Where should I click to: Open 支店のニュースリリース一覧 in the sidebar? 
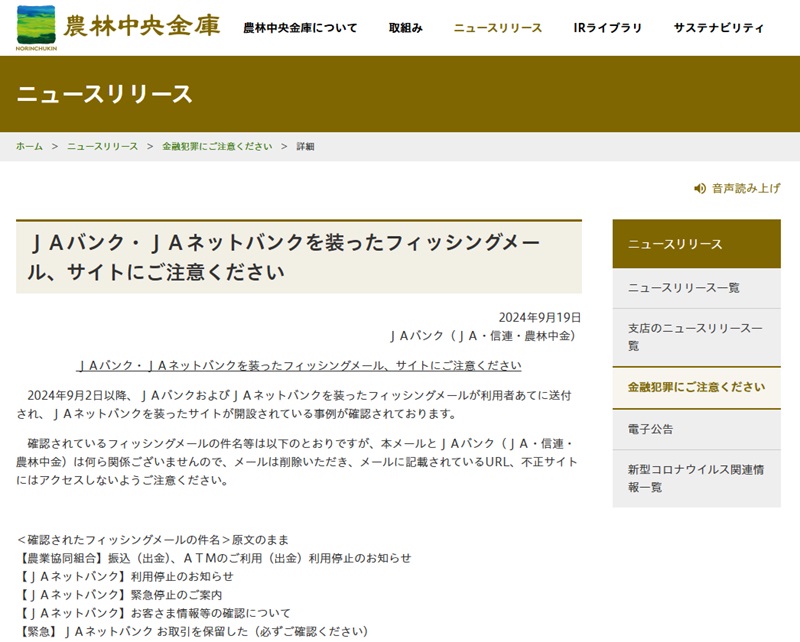tap(696, 337)
